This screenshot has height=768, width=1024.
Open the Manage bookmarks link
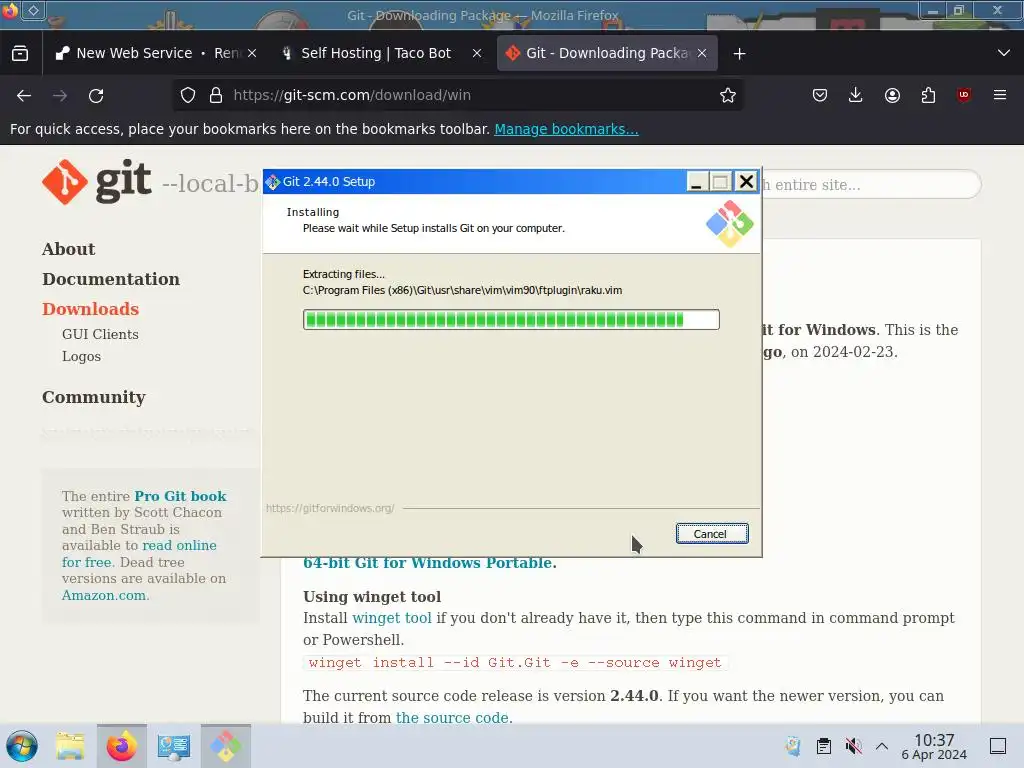(566, 129)
